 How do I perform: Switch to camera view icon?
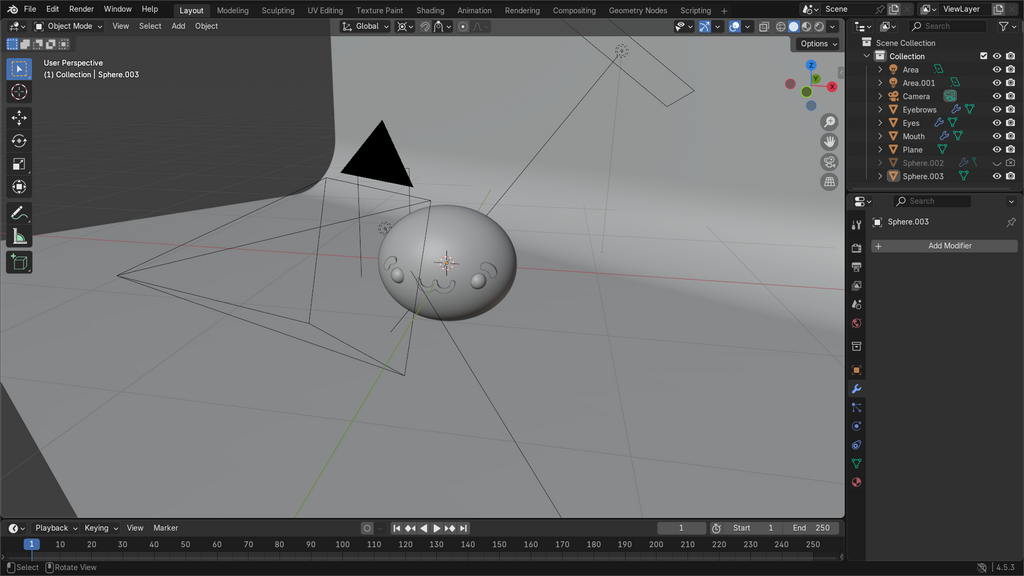(x=829, y=162)
